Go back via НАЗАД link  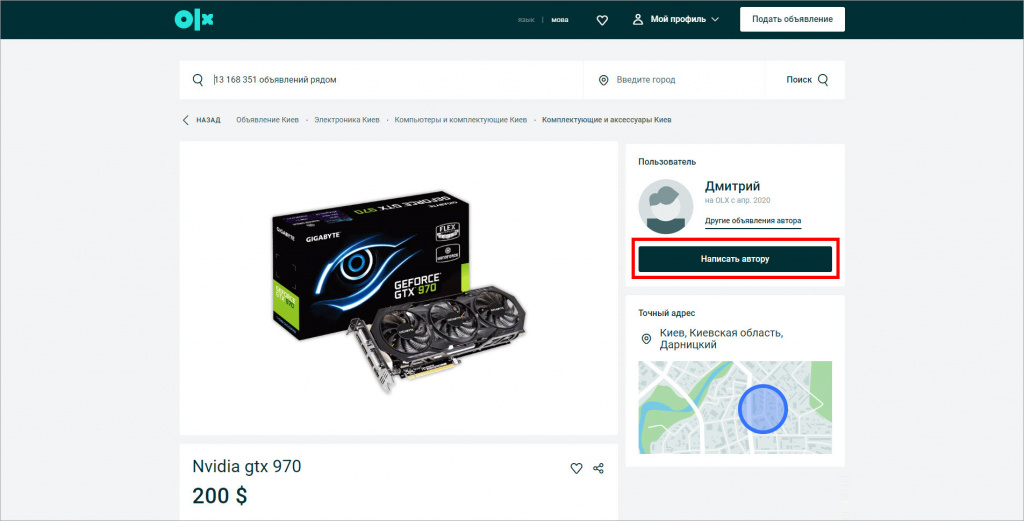pyautogui.click(x=201, y=120)
